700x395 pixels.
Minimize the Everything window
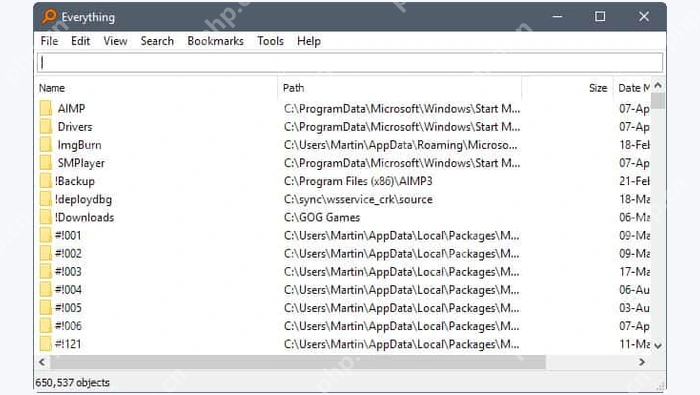(x=557, y=17)
